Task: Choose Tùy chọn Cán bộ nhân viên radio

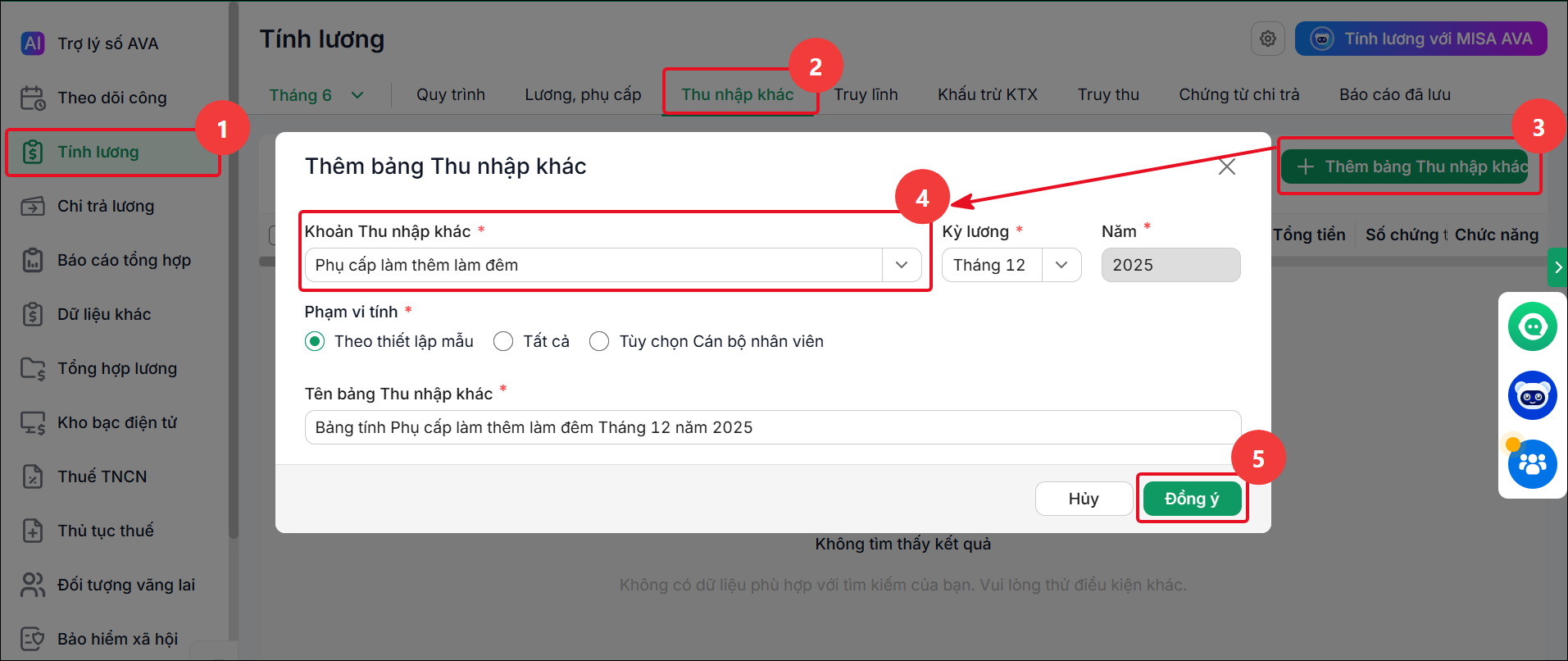Action: point(599,341)
